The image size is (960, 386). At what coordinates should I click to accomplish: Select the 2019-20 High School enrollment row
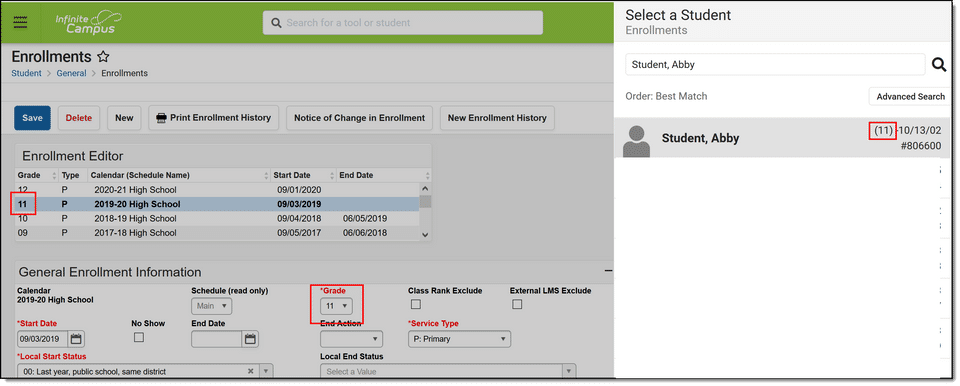pyautogui.click(x=217, y=204)
